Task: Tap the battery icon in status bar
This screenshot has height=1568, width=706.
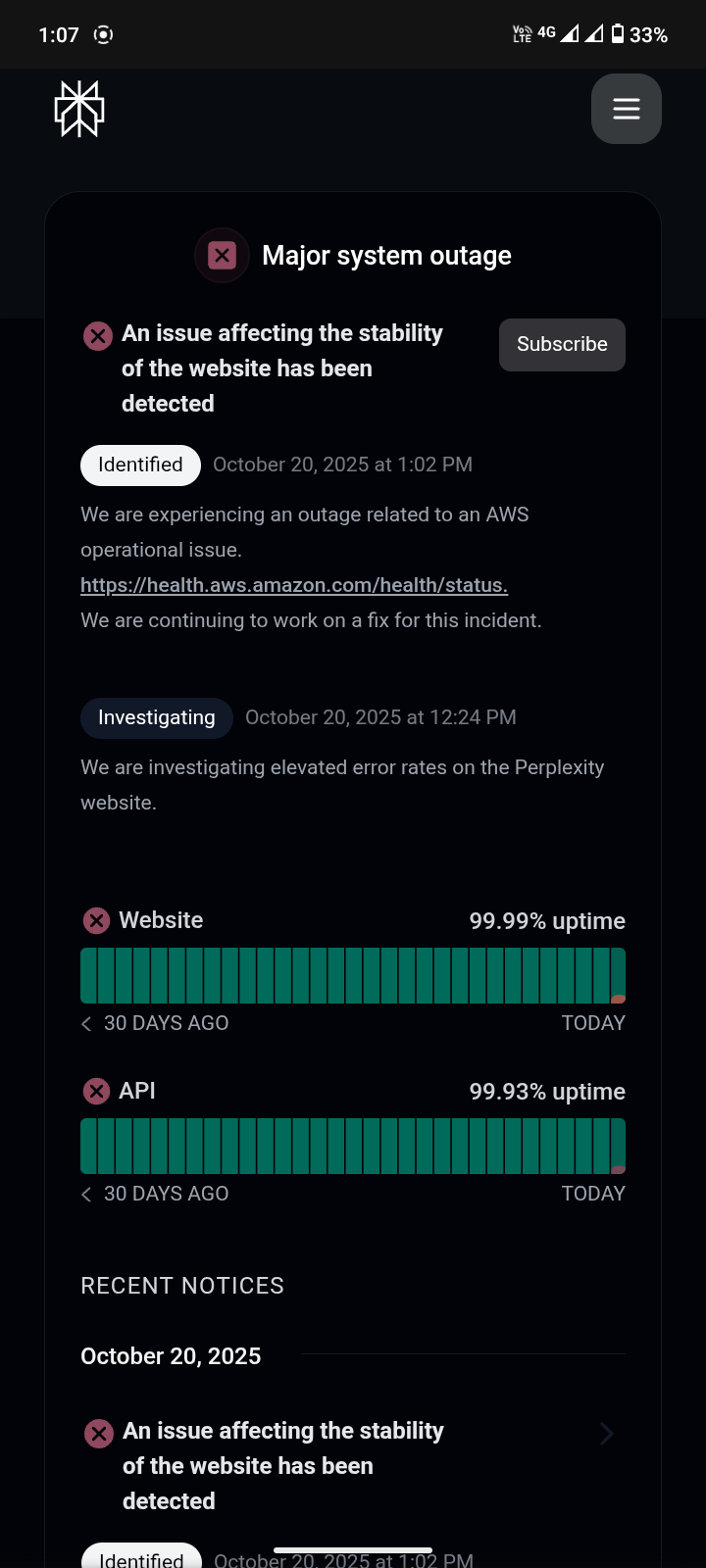Action: [x=618, y=34]
